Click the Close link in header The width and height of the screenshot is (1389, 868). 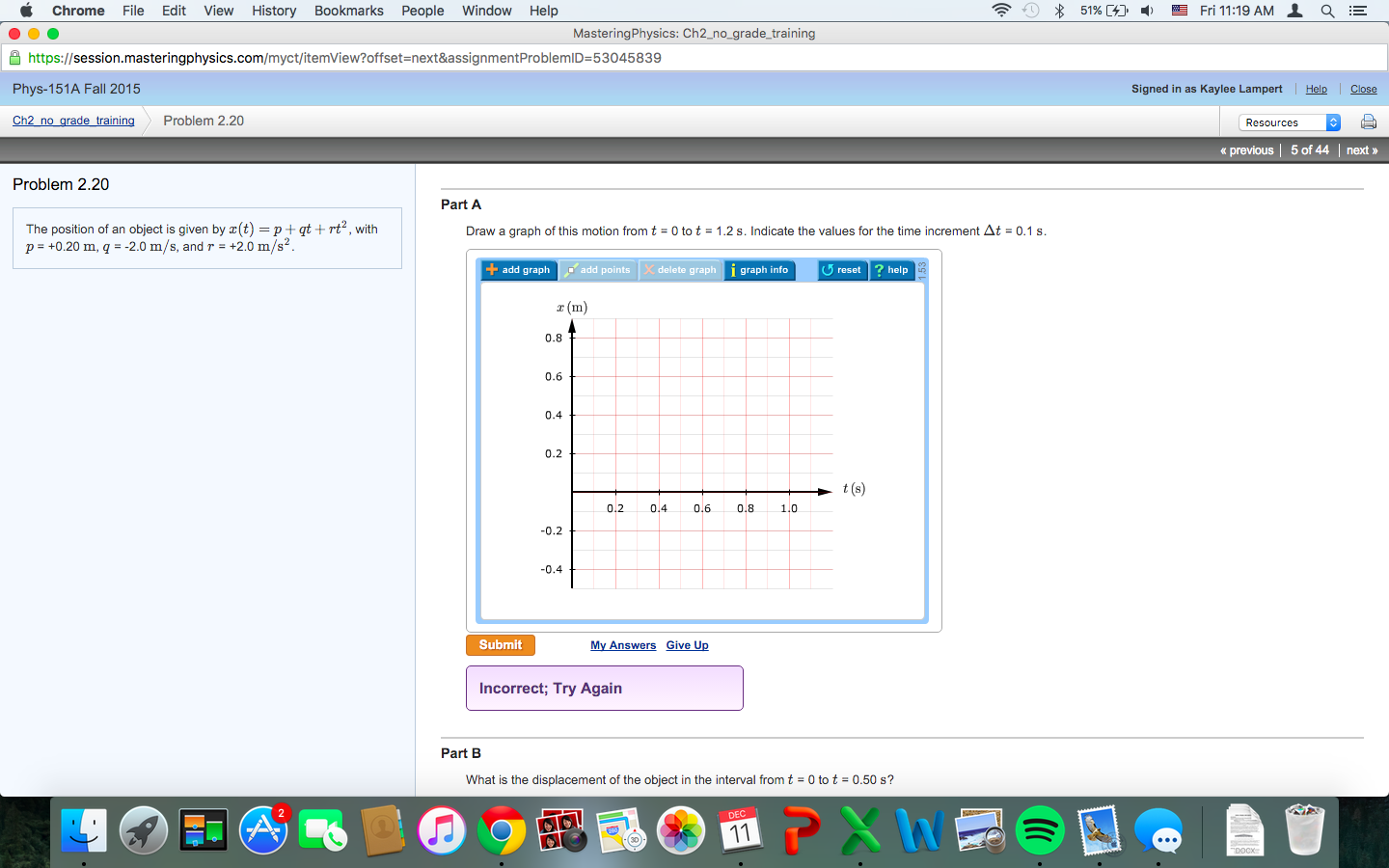click(x=1364, y=89)
